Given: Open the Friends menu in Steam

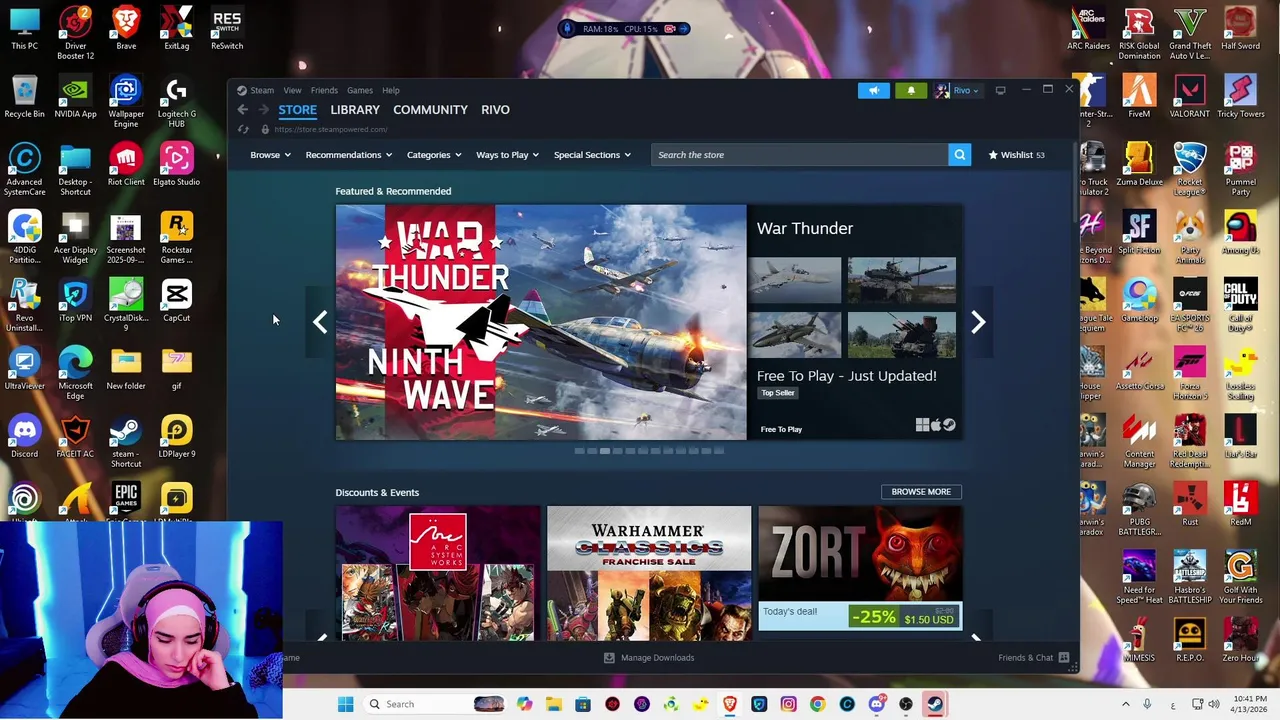Looking at the screenshot, I should click(x=324, y=90).
